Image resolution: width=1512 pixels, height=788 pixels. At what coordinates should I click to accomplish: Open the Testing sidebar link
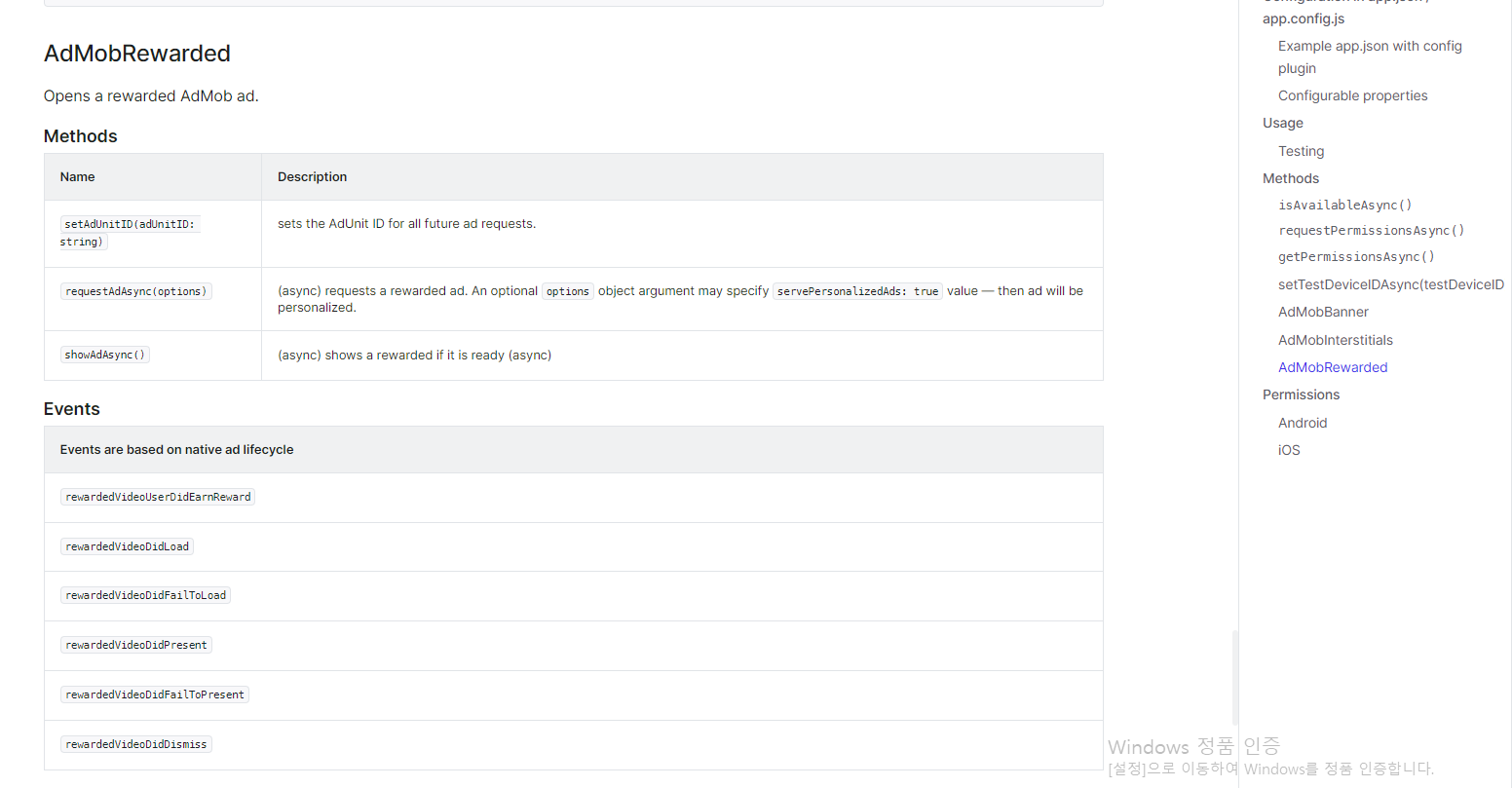coord(1301,151)
